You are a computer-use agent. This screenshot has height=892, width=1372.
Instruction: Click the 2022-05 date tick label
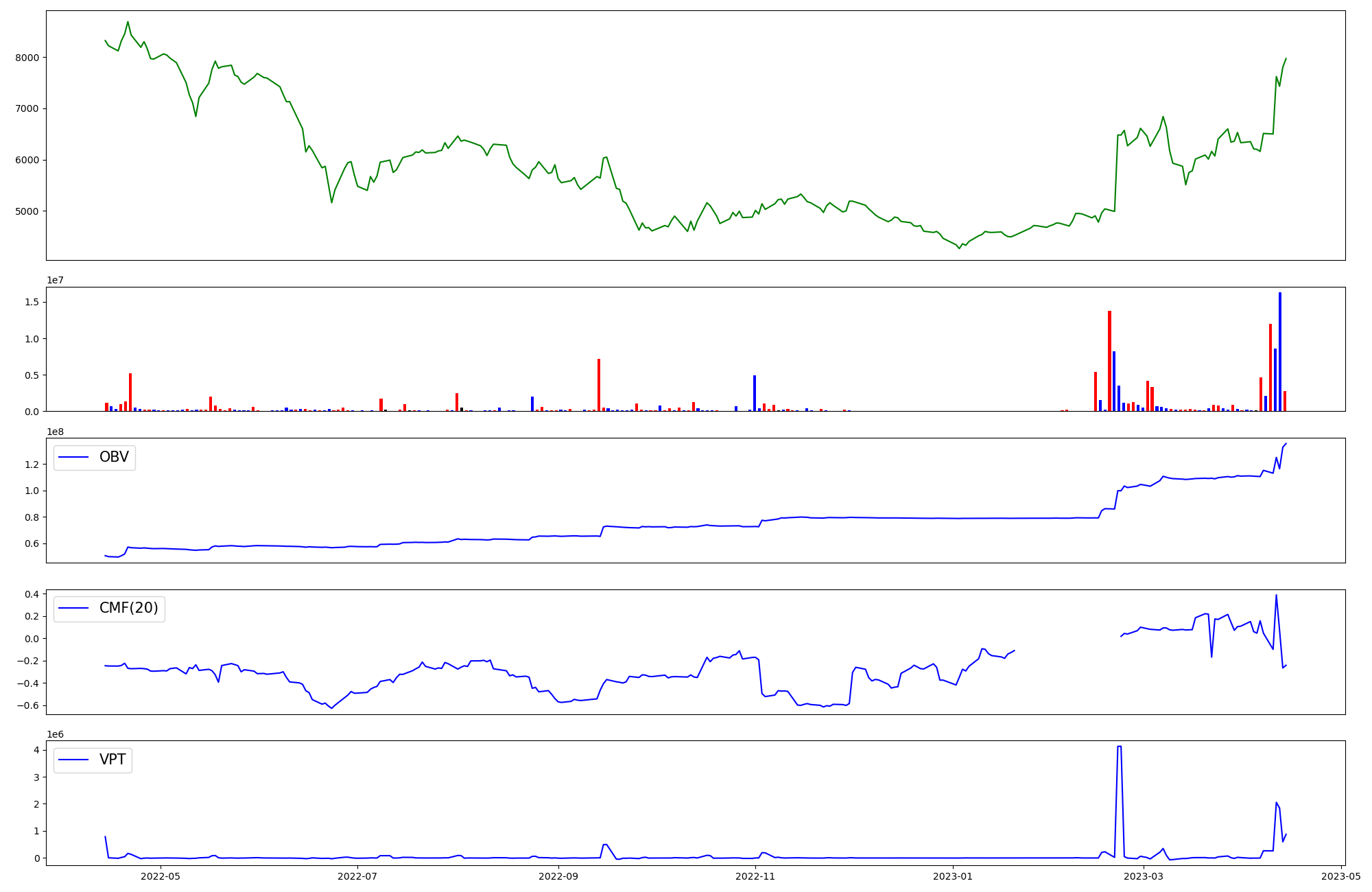coord(160,876)
